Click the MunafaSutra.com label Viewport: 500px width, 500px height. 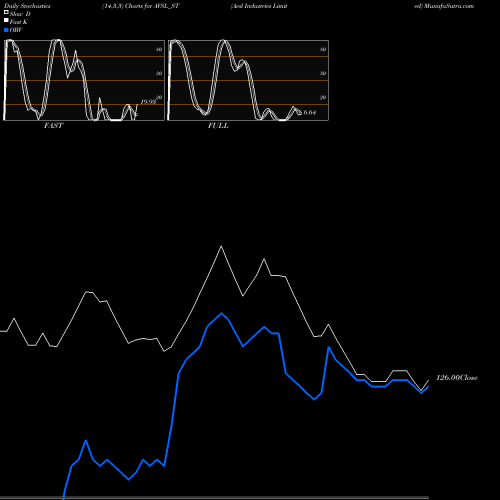pyautogui.click(x=449, y=6)
